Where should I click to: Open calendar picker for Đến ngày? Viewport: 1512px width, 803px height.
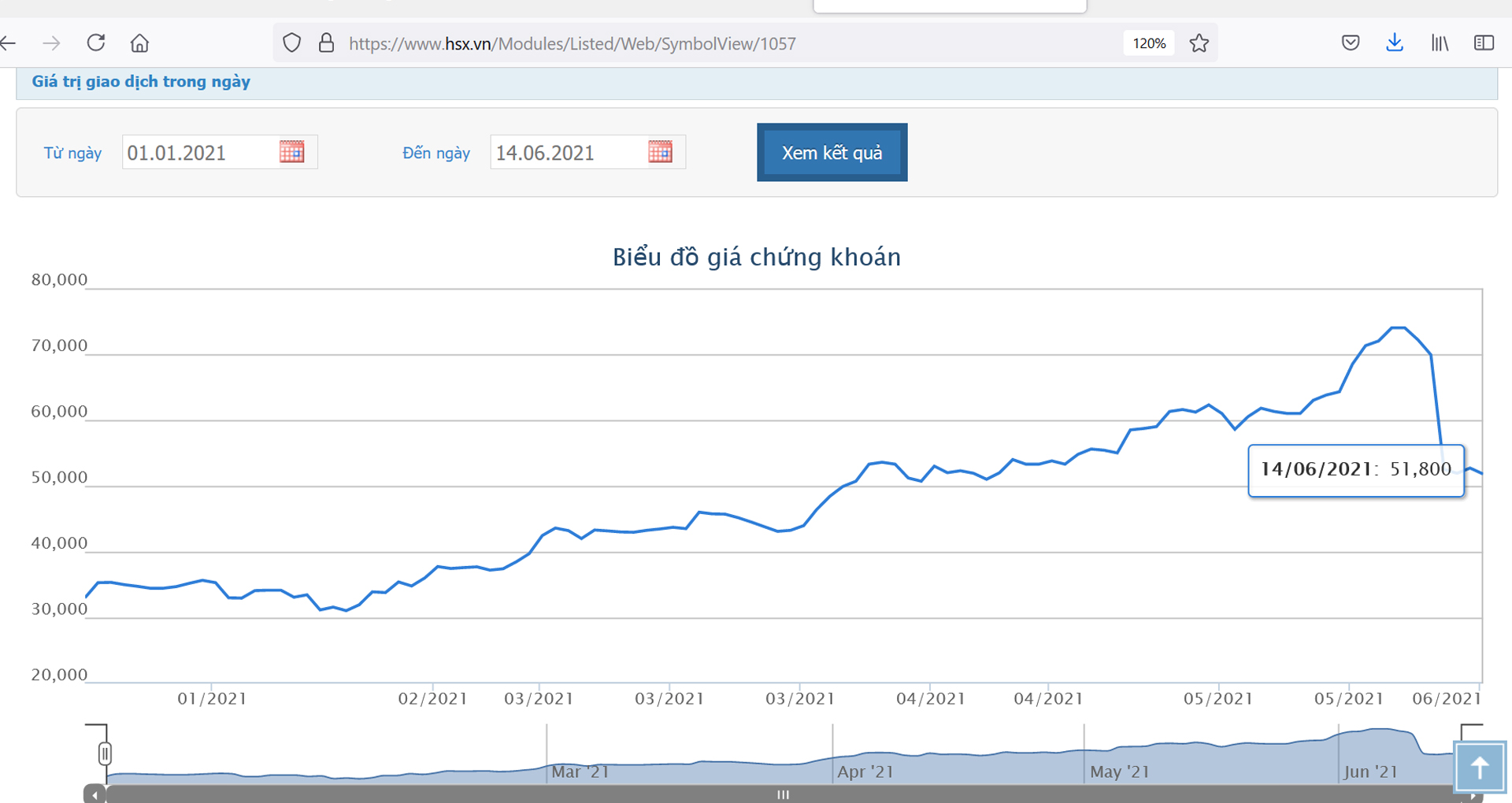tap(660, 152)
